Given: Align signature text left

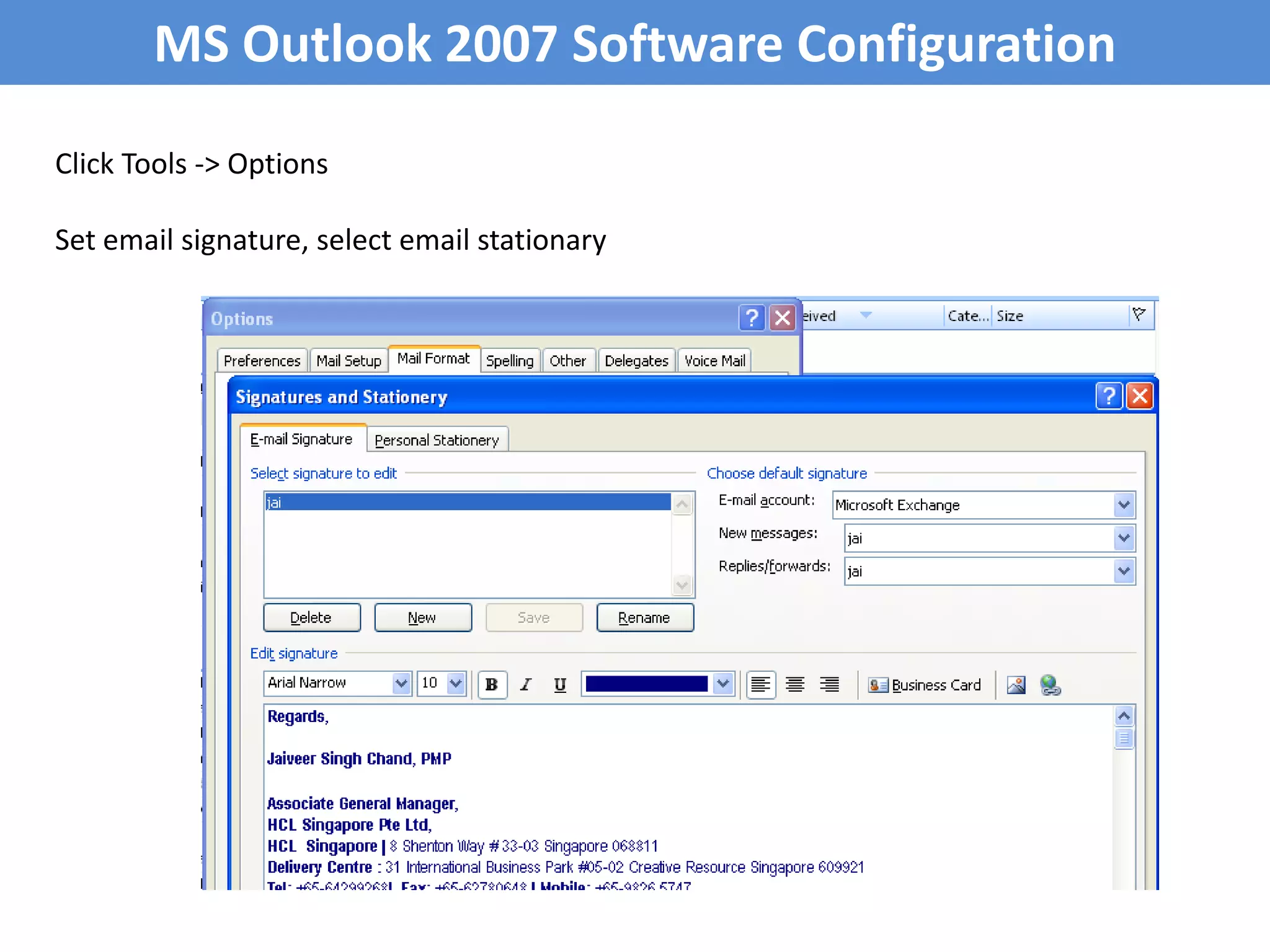Looking at the screenshot, I should coord(761,685).
